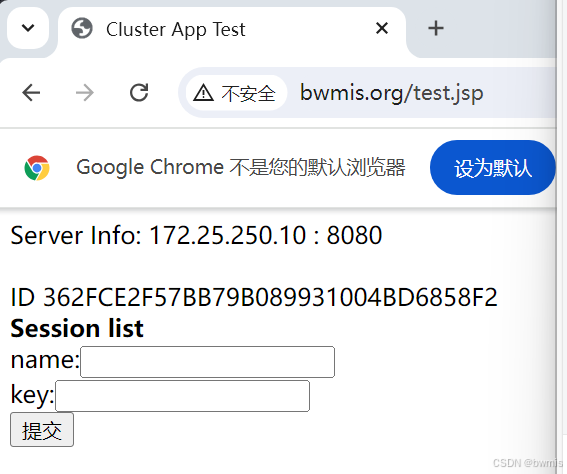The image size is (567, 474).
Task: Click the 提交 submit button
Action: click(42, 430)
